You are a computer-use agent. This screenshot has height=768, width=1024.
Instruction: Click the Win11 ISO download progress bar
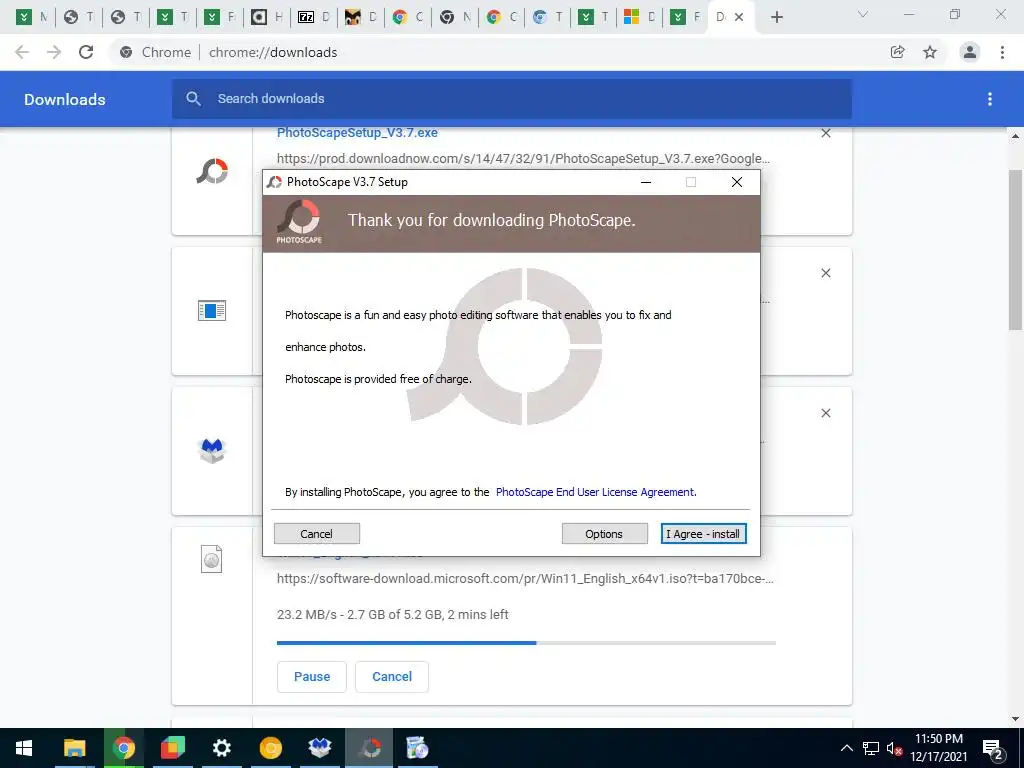tap(526, 643)
